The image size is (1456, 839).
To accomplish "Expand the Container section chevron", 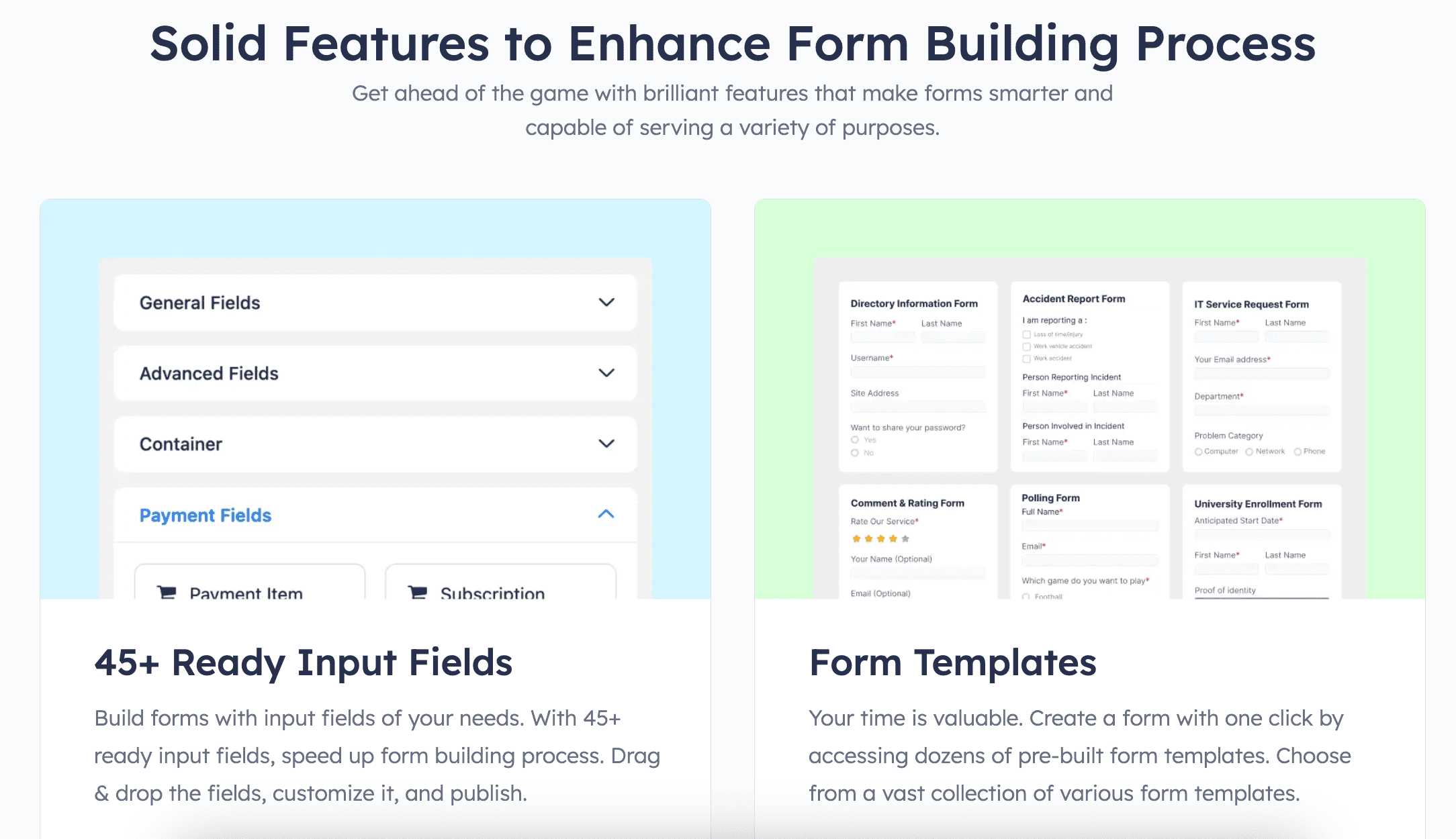I will pyautogui.click(x=606, y=444).
